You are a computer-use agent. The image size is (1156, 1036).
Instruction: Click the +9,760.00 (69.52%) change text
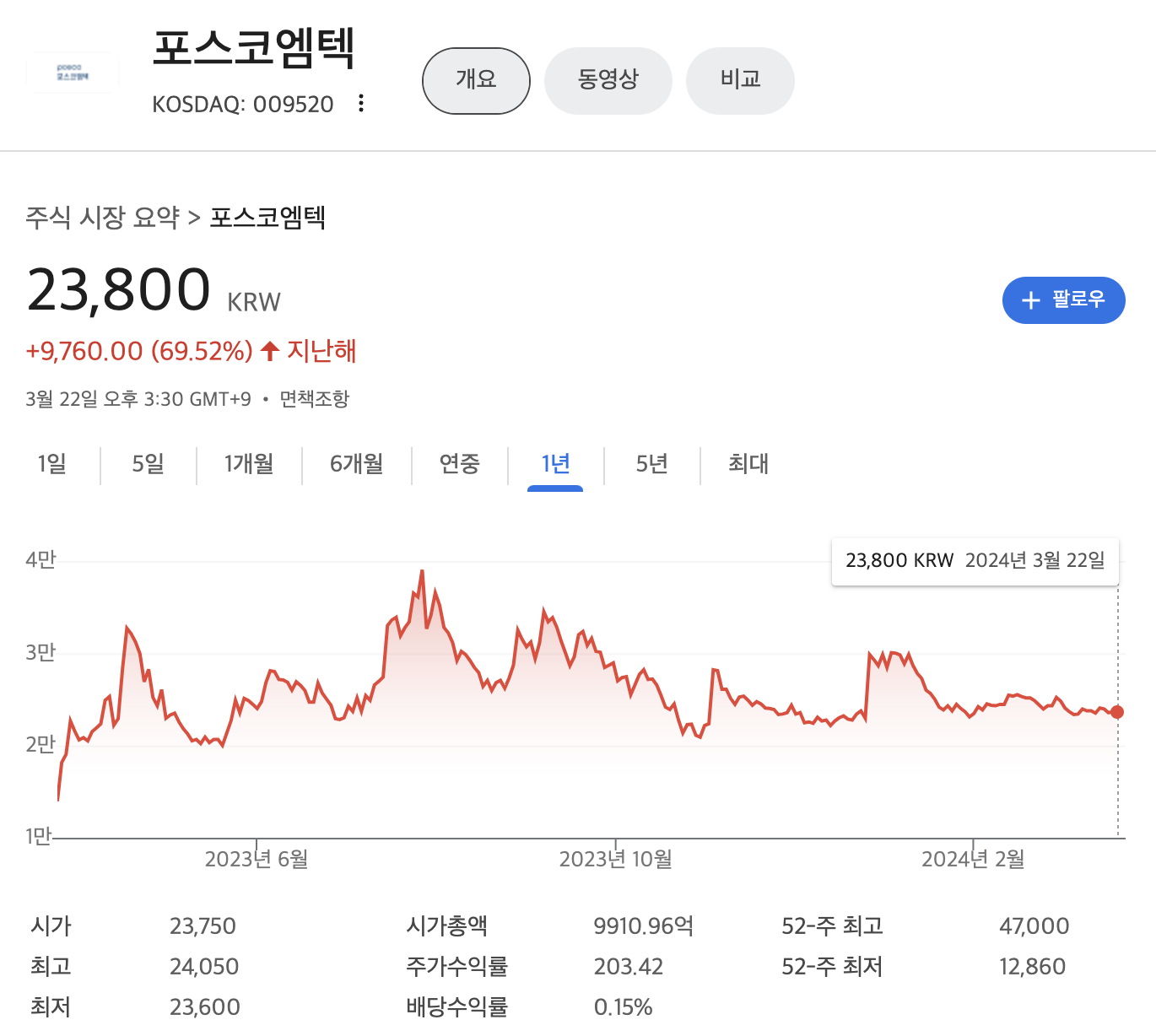139,351
